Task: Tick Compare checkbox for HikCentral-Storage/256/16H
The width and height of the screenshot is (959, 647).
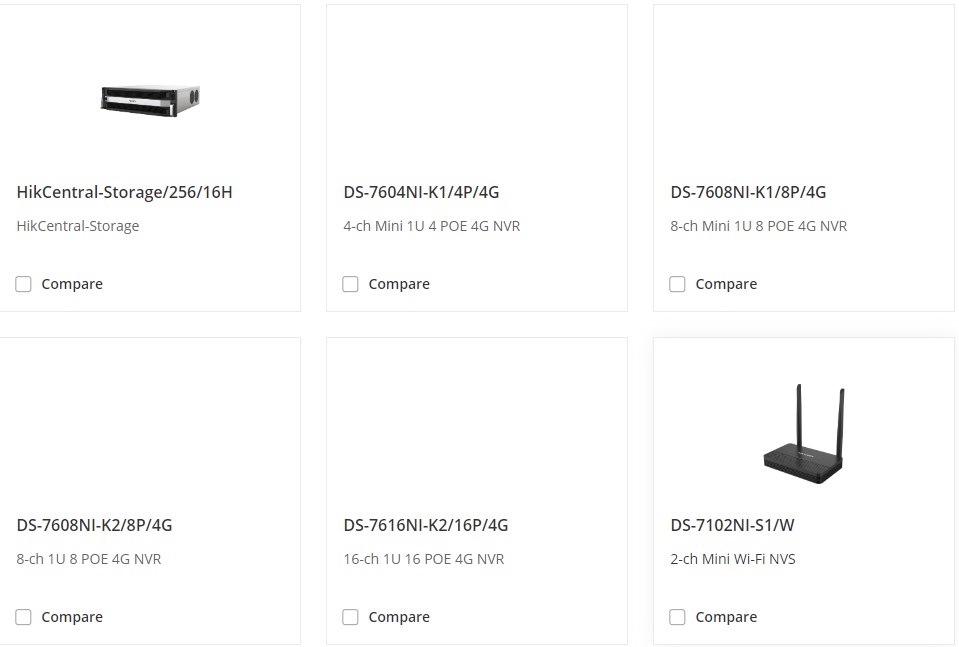Action: [x=23, y=284]
